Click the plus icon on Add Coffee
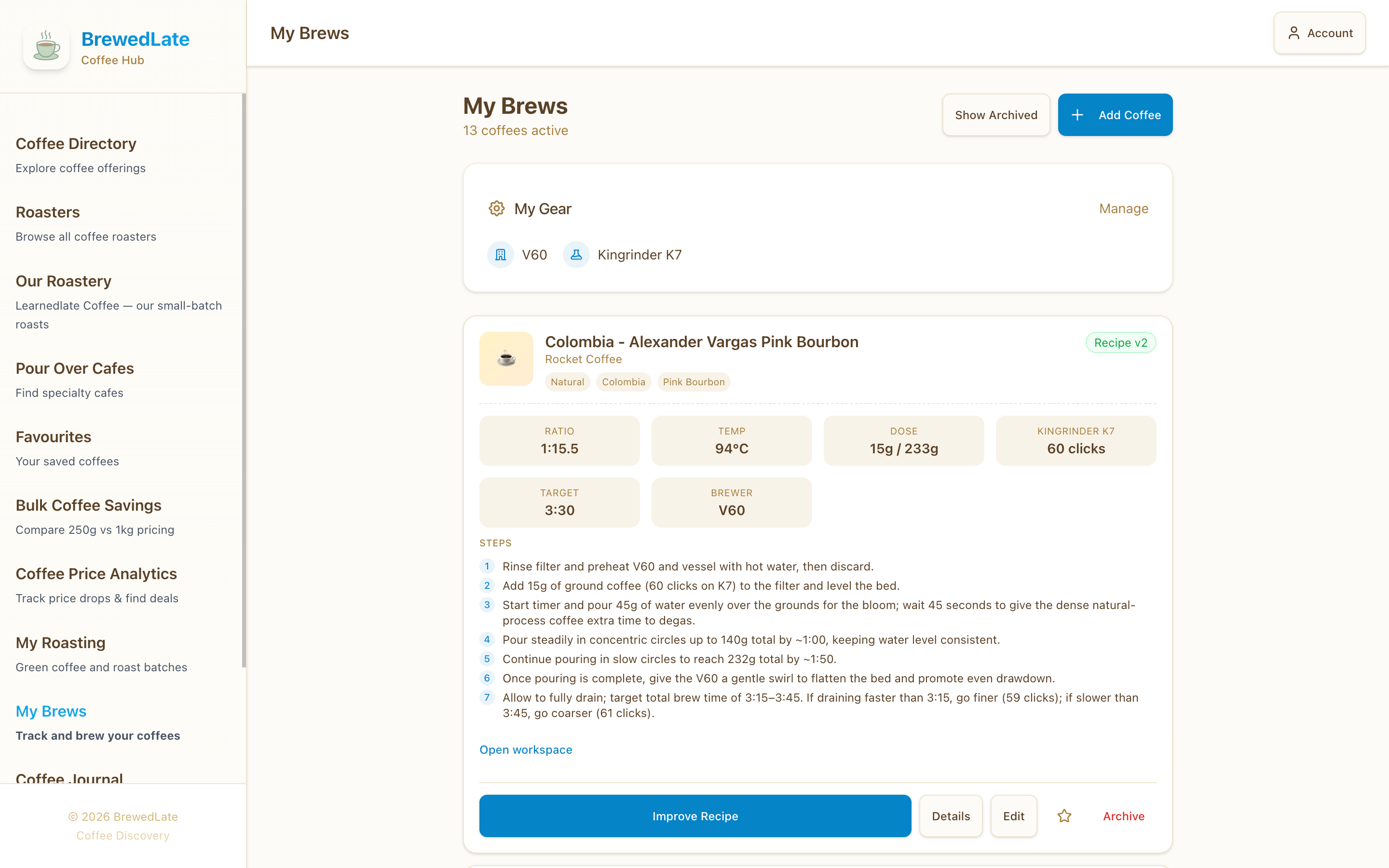This screenshot has width=1389, height=868. 1077,115
